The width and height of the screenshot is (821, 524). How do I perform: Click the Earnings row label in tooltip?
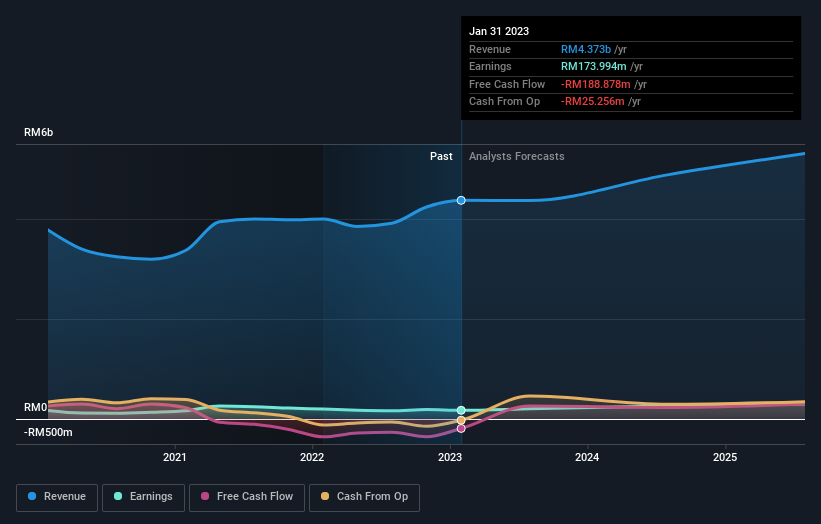click(490, 66)
